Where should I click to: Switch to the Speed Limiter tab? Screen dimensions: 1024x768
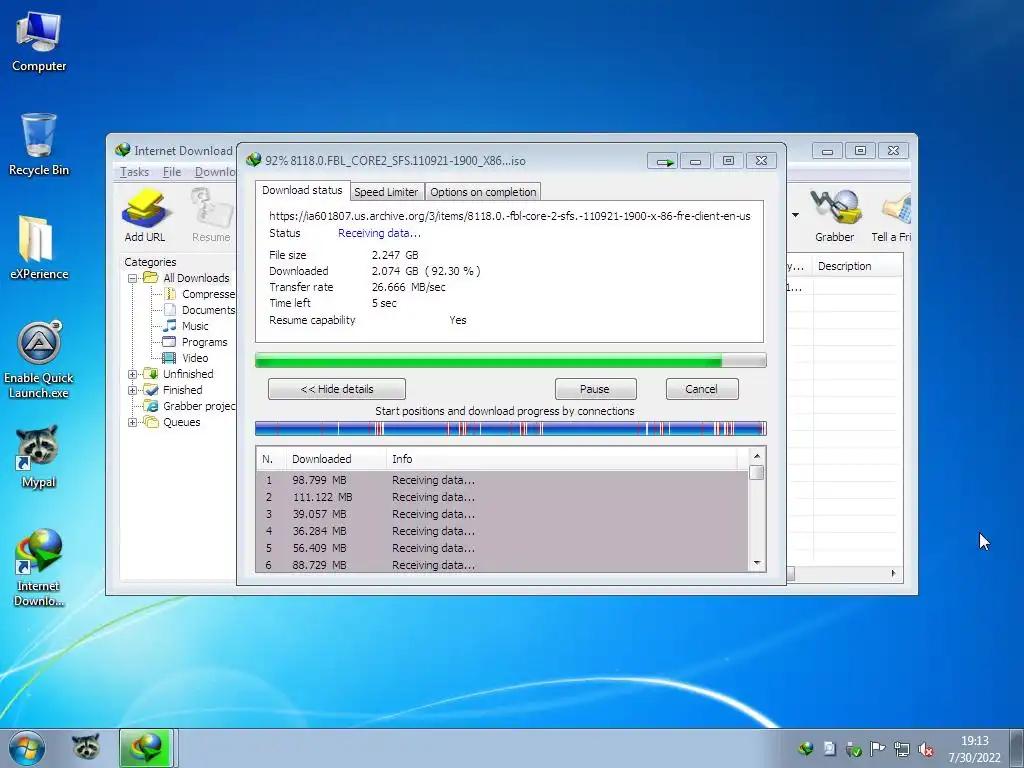pos(386,192)
